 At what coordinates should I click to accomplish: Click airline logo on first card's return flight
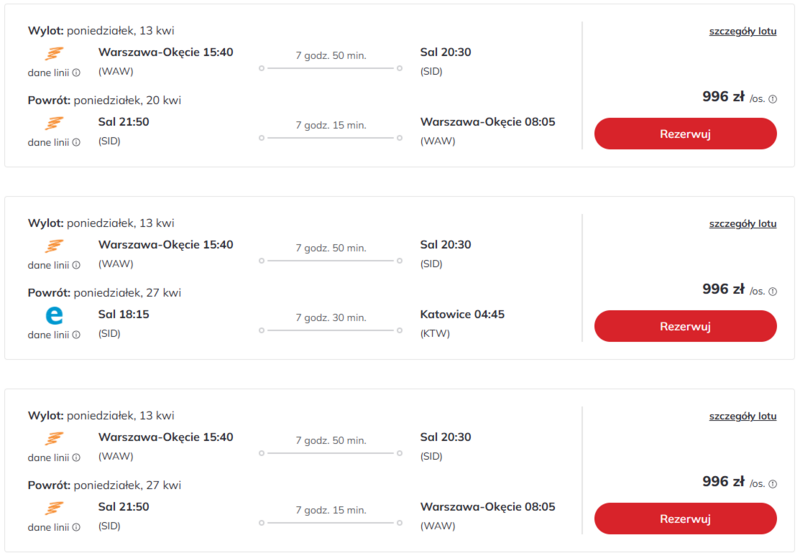[x=55, y=123]
